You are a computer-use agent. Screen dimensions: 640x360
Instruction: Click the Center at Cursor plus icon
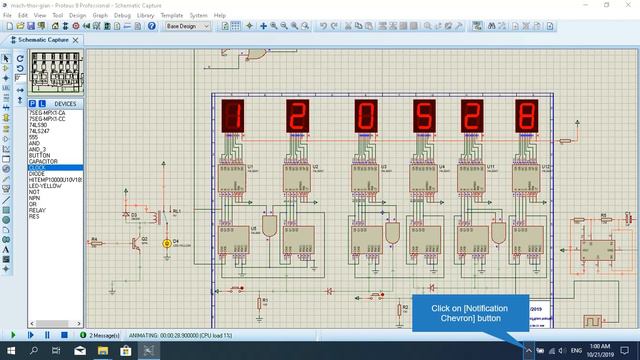point(263,26)
